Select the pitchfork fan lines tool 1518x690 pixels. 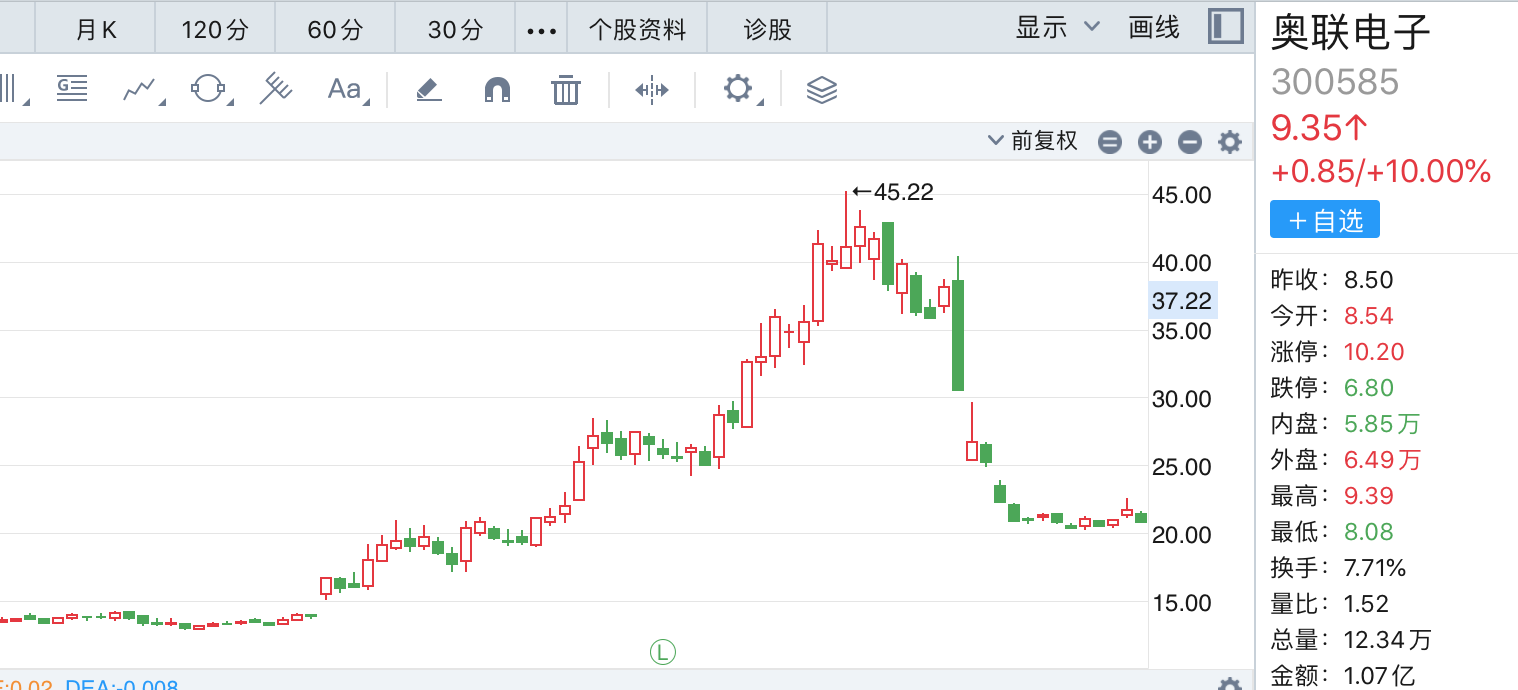[275, 89]
